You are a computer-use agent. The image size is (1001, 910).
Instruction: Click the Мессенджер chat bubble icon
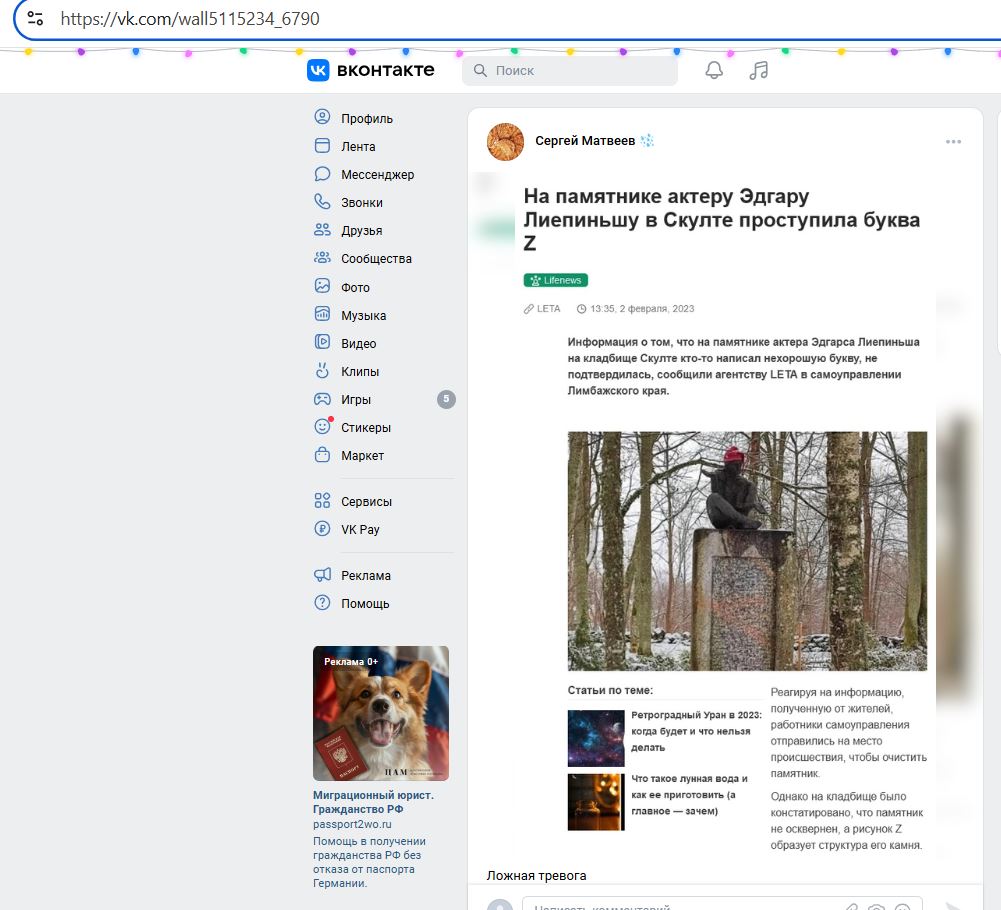coord(322,174)
